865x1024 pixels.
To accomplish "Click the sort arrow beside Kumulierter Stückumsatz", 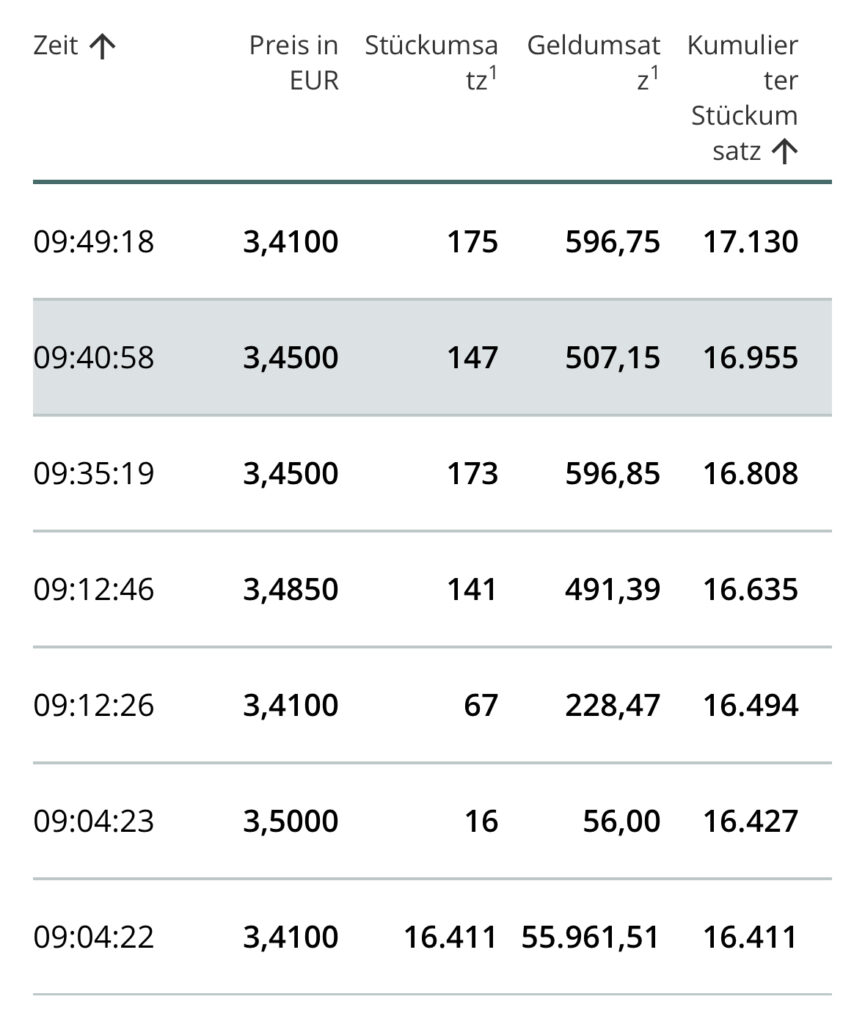I will (785, 152).
